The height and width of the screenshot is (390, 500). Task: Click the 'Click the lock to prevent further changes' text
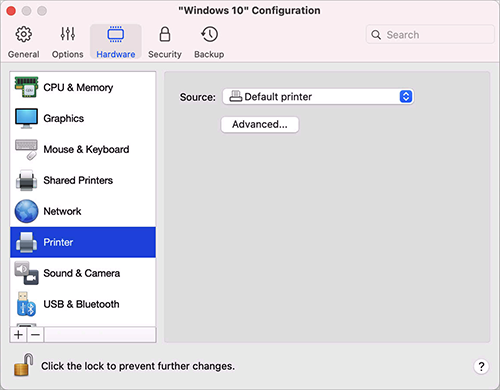(138, 366)
